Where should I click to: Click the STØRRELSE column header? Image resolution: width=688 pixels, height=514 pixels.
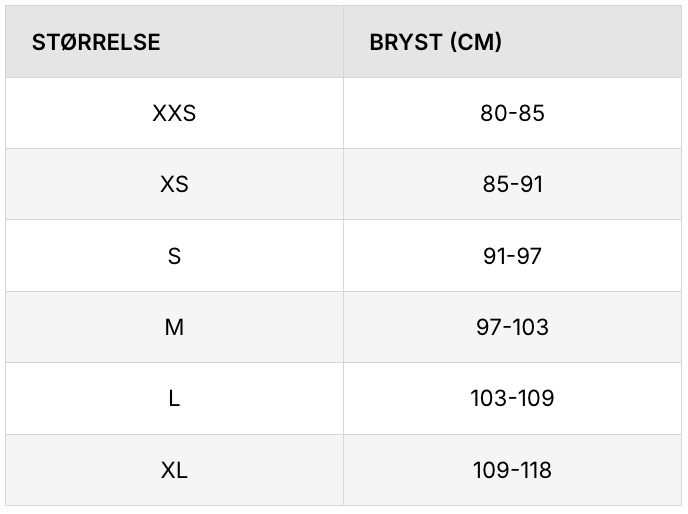[x=96, y=42]
